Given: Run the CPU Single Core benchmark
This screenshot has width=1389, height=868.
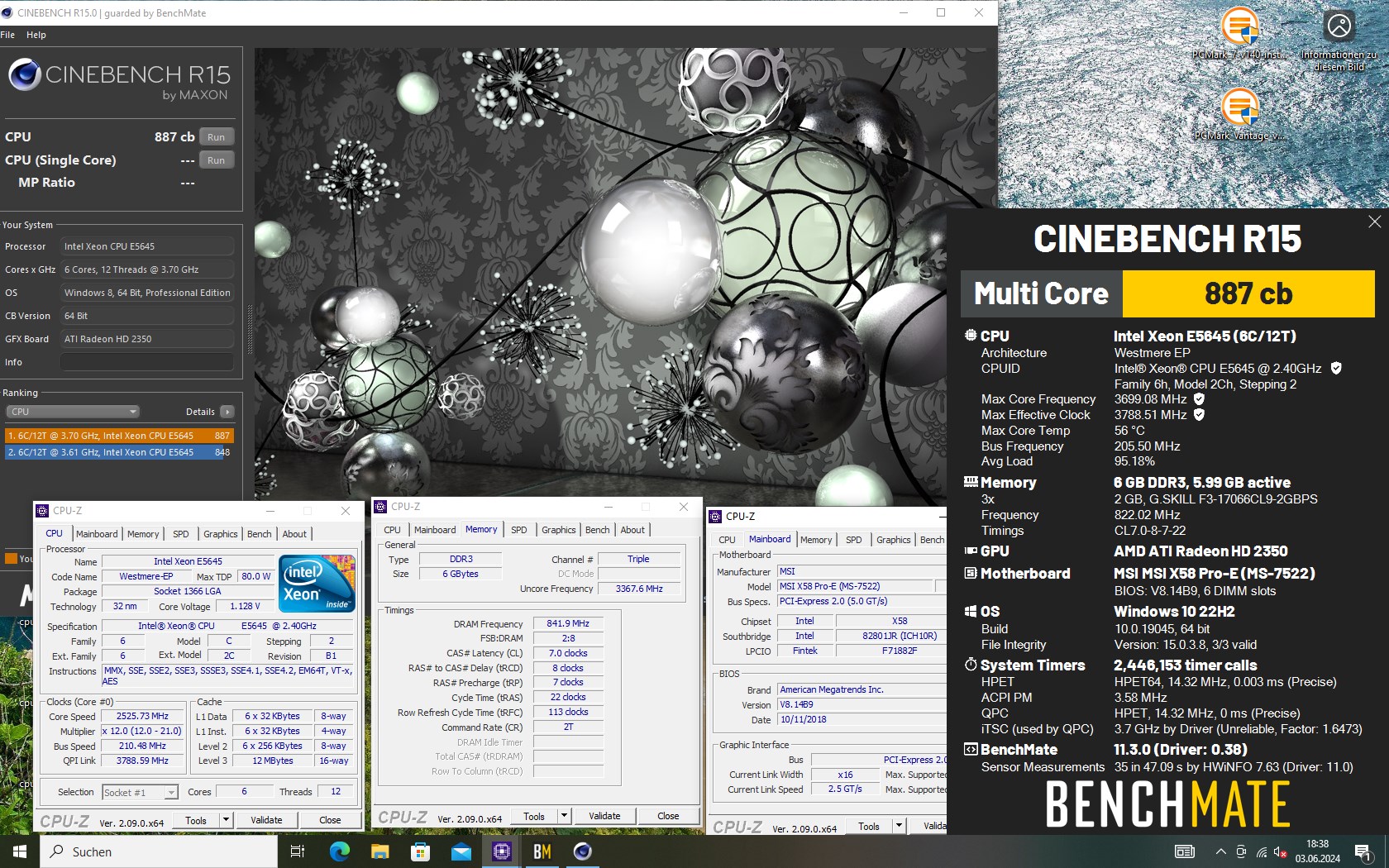Looking at the screenshot, I should point(216,160).
